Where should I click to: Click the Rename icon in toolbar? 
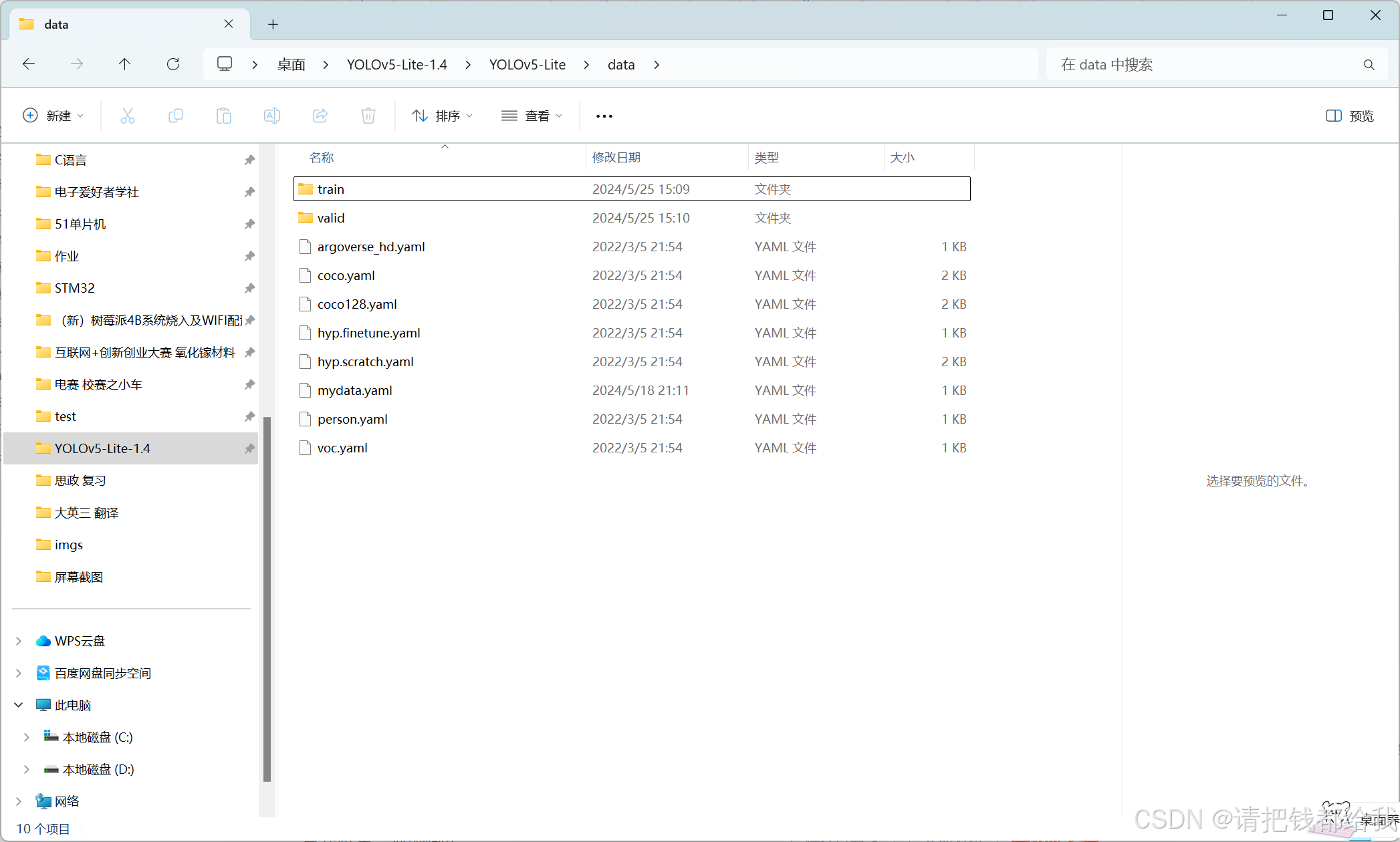click(272, 116)
